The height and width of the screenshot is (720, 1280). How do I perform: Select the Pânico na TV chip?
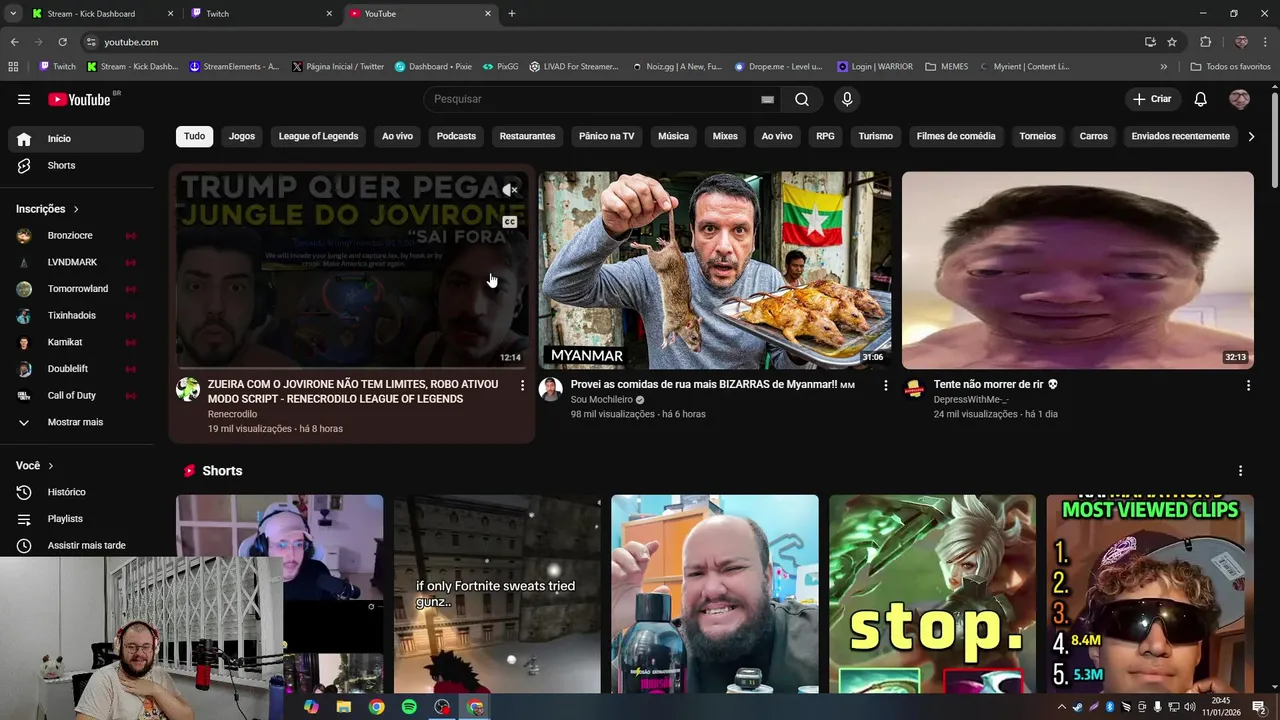pyautogui.click(x=607, y=136)
